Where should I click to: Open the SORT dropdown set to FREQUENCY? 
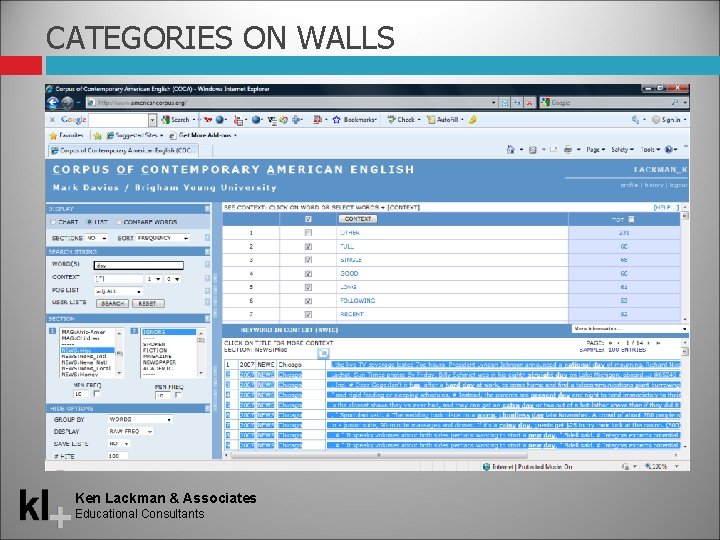pyautogui.click(x=163, y=238)
